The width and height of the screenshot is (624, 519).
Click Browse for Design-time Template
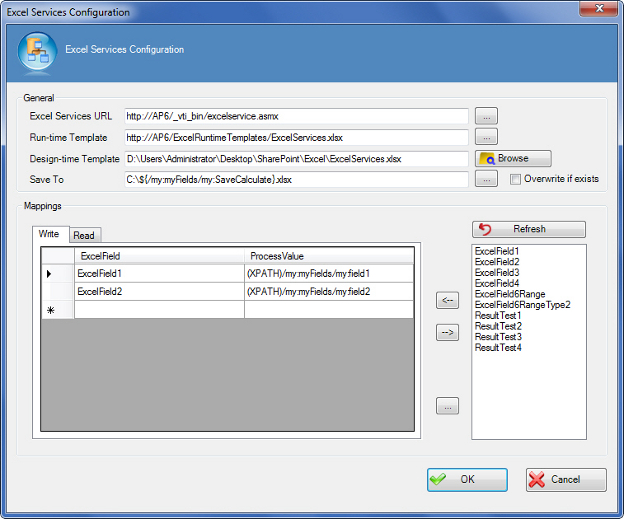coord(514,158)
